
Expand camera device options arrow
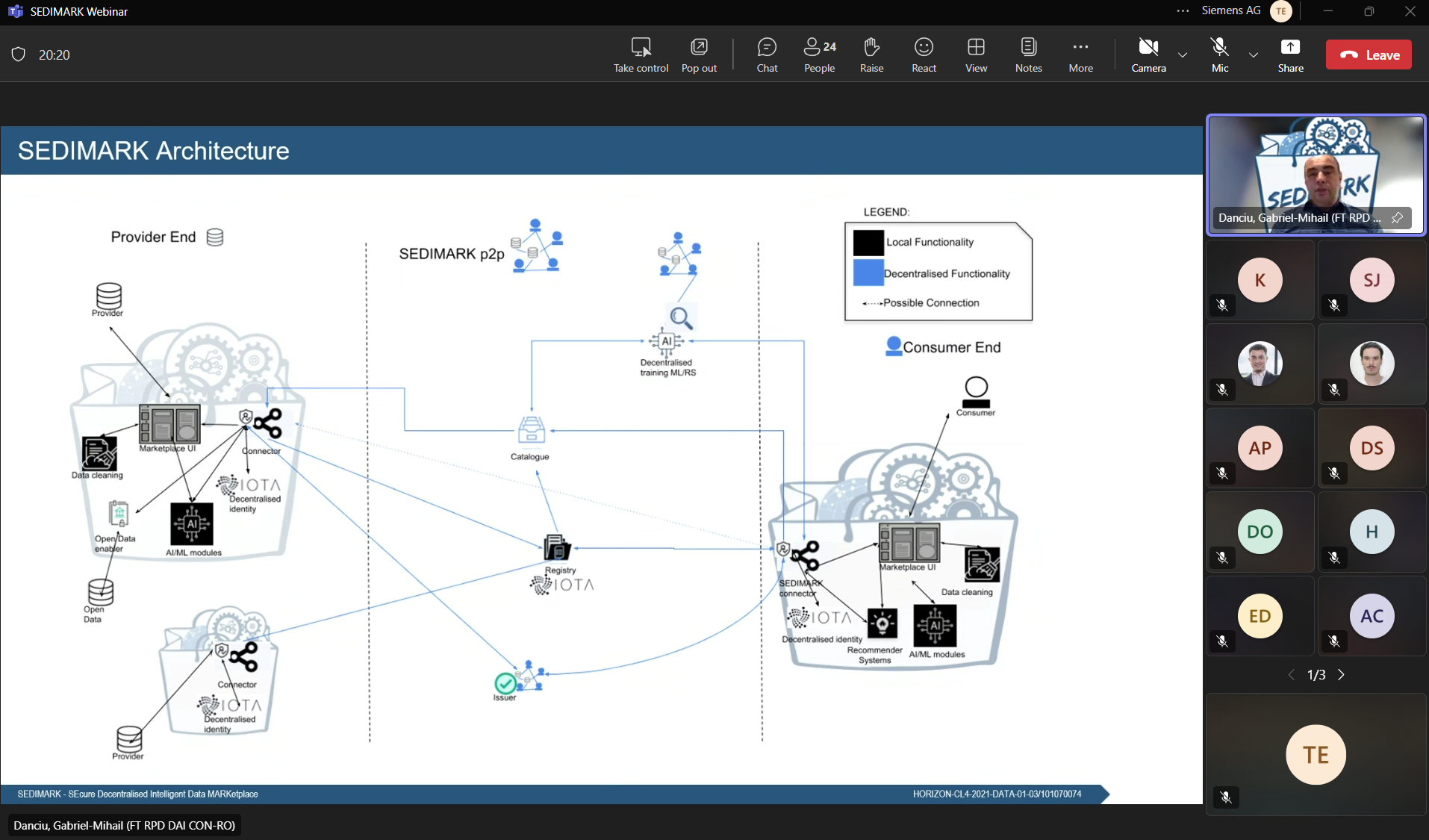(1183, 55)
